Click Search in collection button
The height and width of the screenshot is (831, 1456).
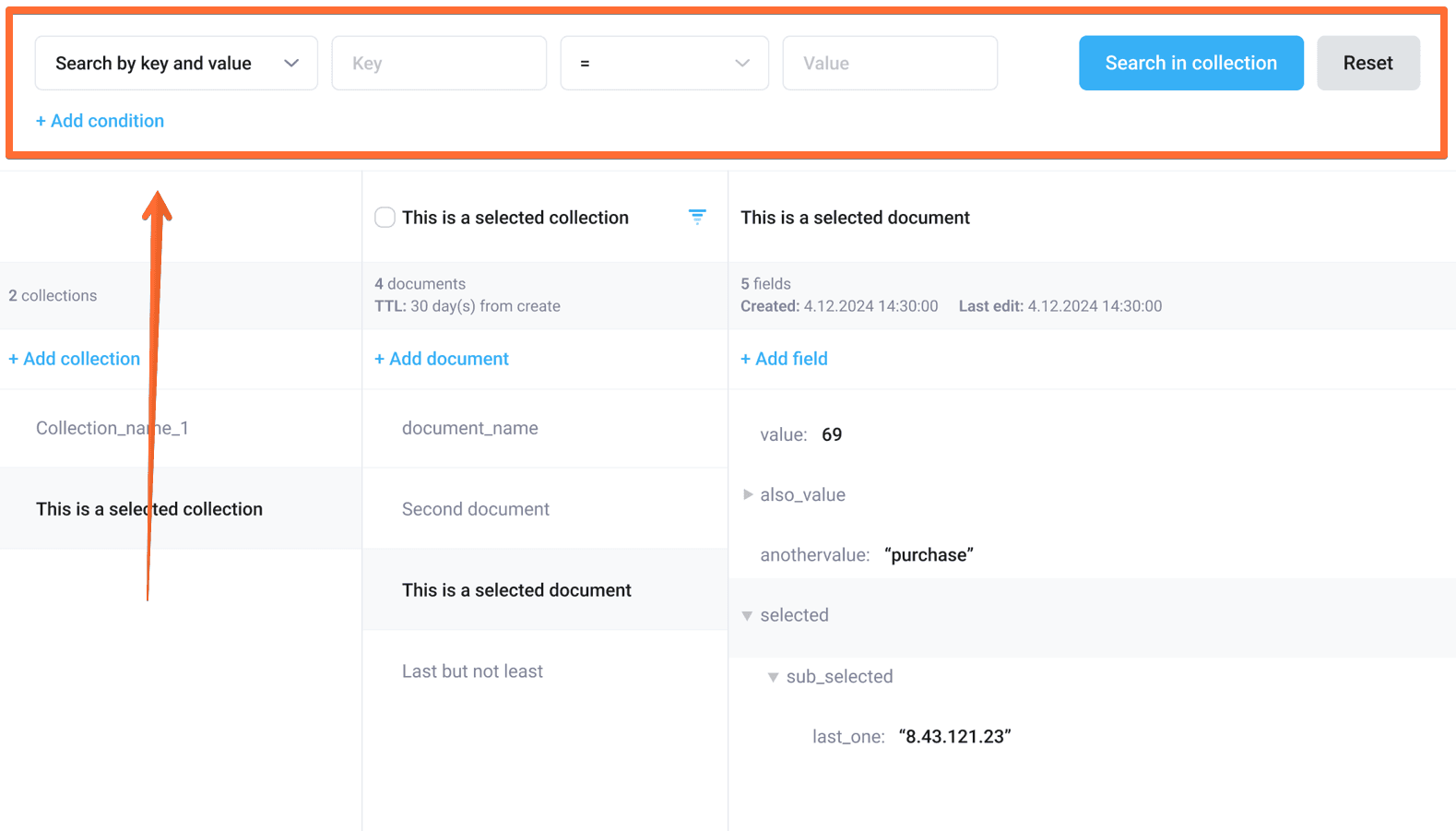point(1190,64)
